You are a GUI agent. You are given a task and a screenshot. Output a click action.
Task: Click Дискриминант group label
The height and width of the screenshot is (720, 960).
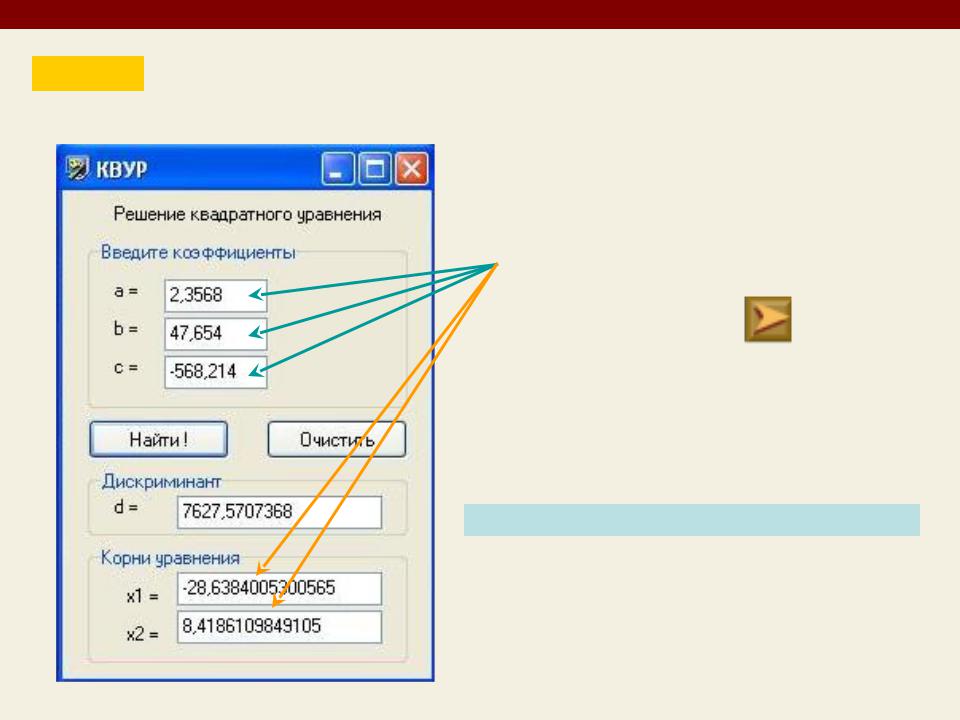tap(161, 481)
